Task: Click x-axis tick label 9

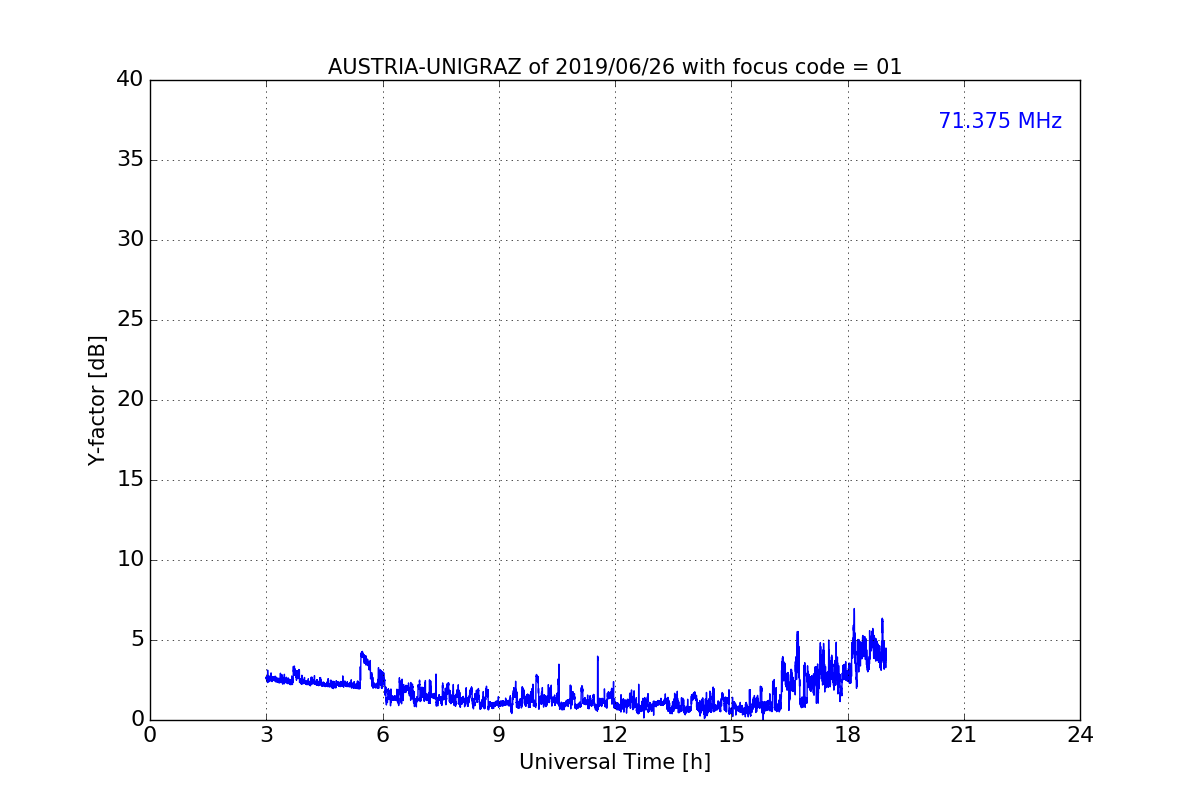Action: pos(499,735)
